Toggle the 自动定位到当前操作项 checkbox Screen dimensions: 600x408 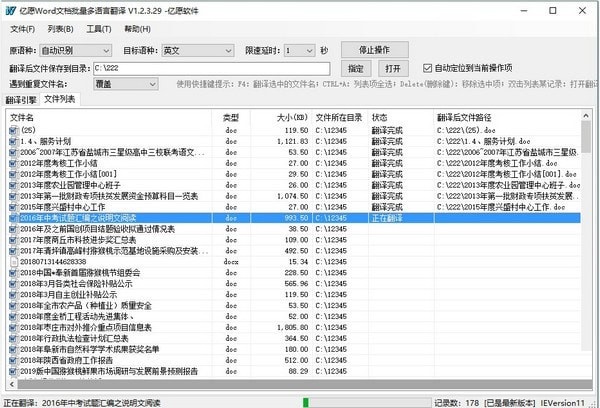[x=427, y=68]
